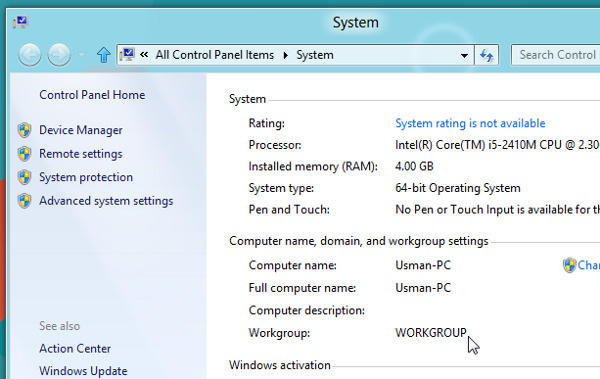This screenshot has height=379, width=600.
Task: Click 'Computer name, domain, and workgroup settings' heading
Action: 359,241
